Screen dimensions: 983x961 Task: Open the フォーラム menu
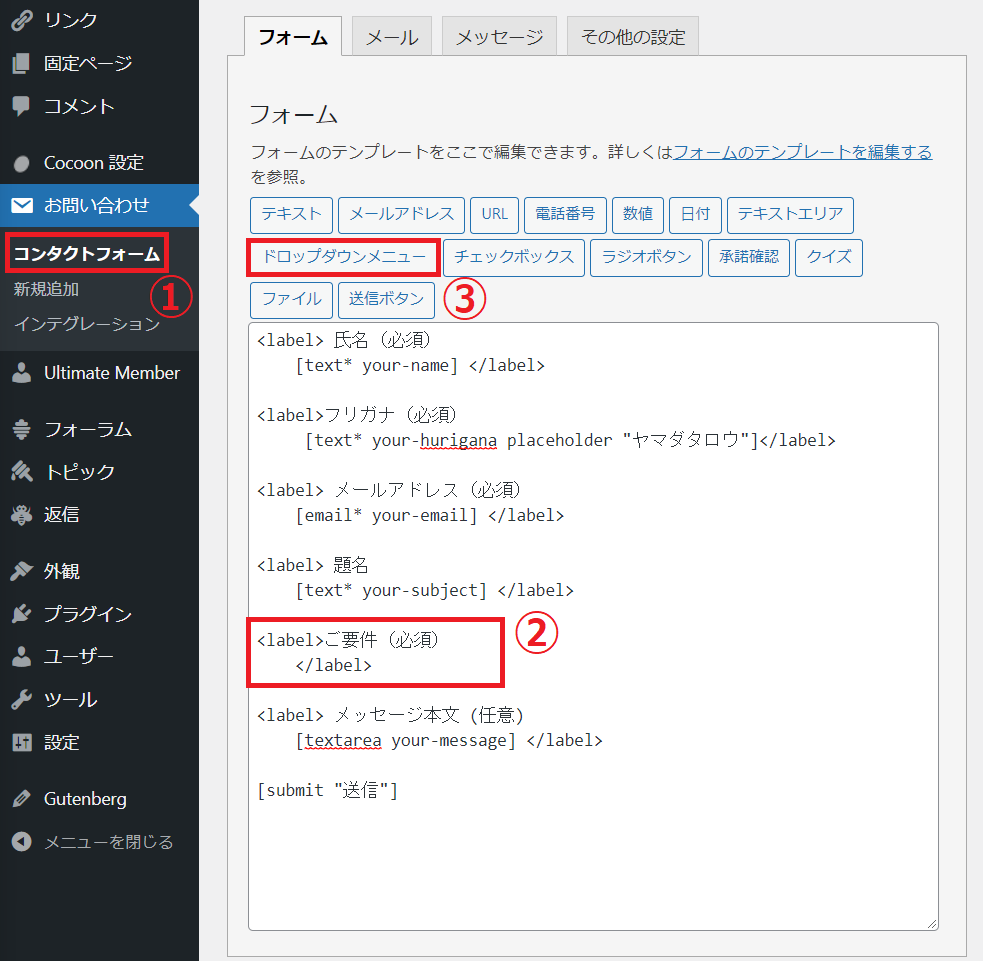pos(99,429)
